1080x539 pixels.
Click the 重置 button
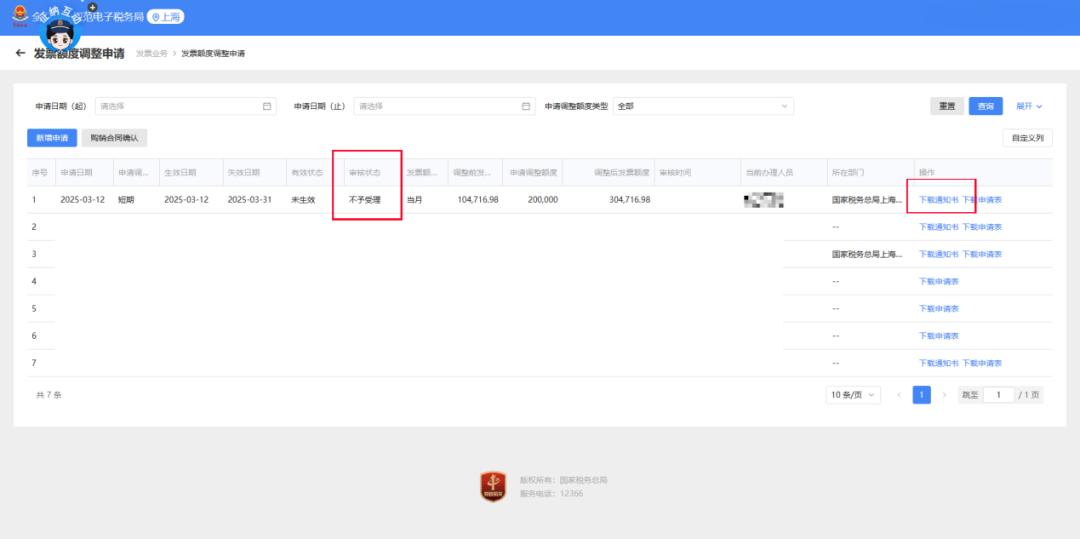947,106
